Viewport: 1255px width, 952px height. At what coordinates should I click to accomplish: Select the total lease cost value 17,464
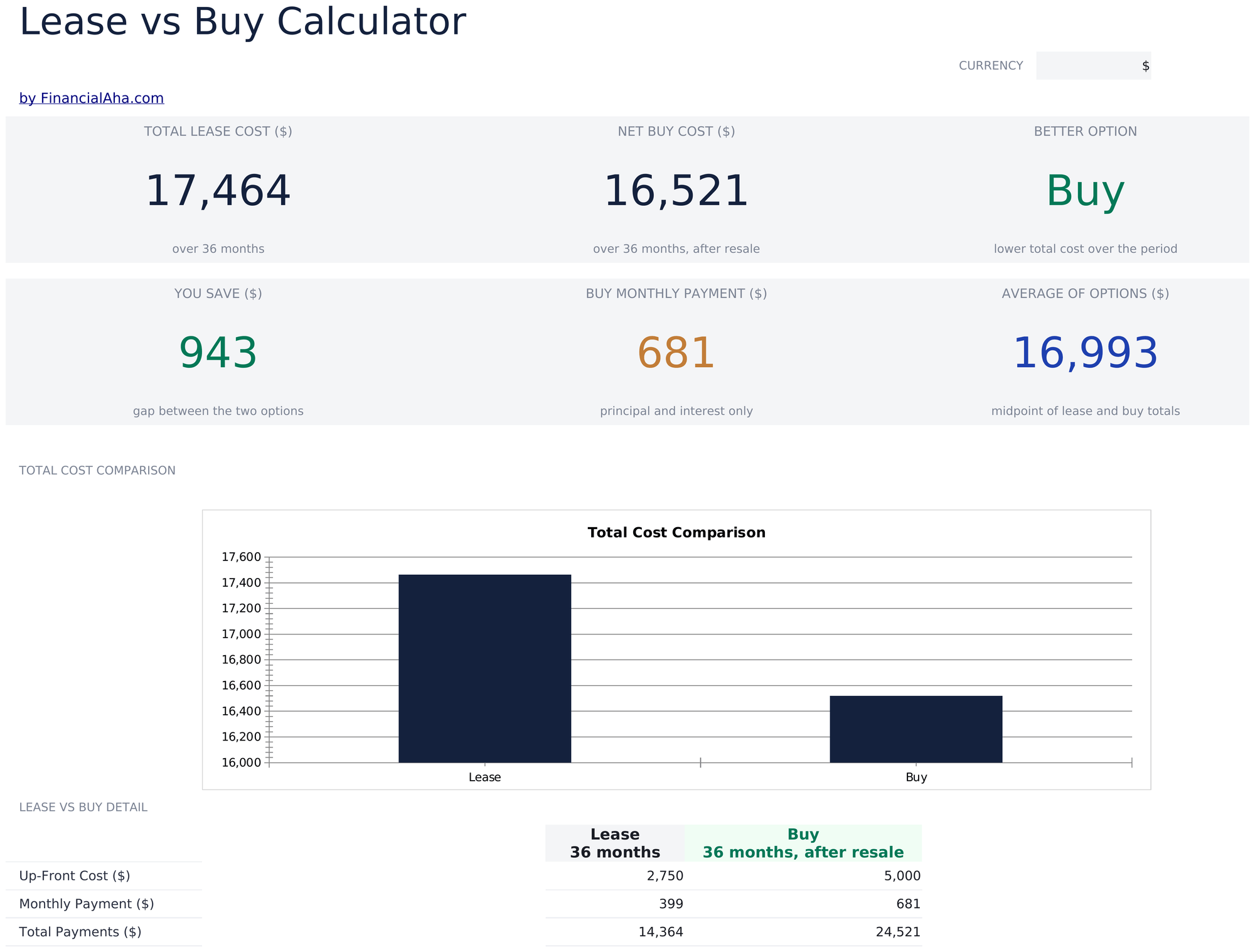pos(218,191)
